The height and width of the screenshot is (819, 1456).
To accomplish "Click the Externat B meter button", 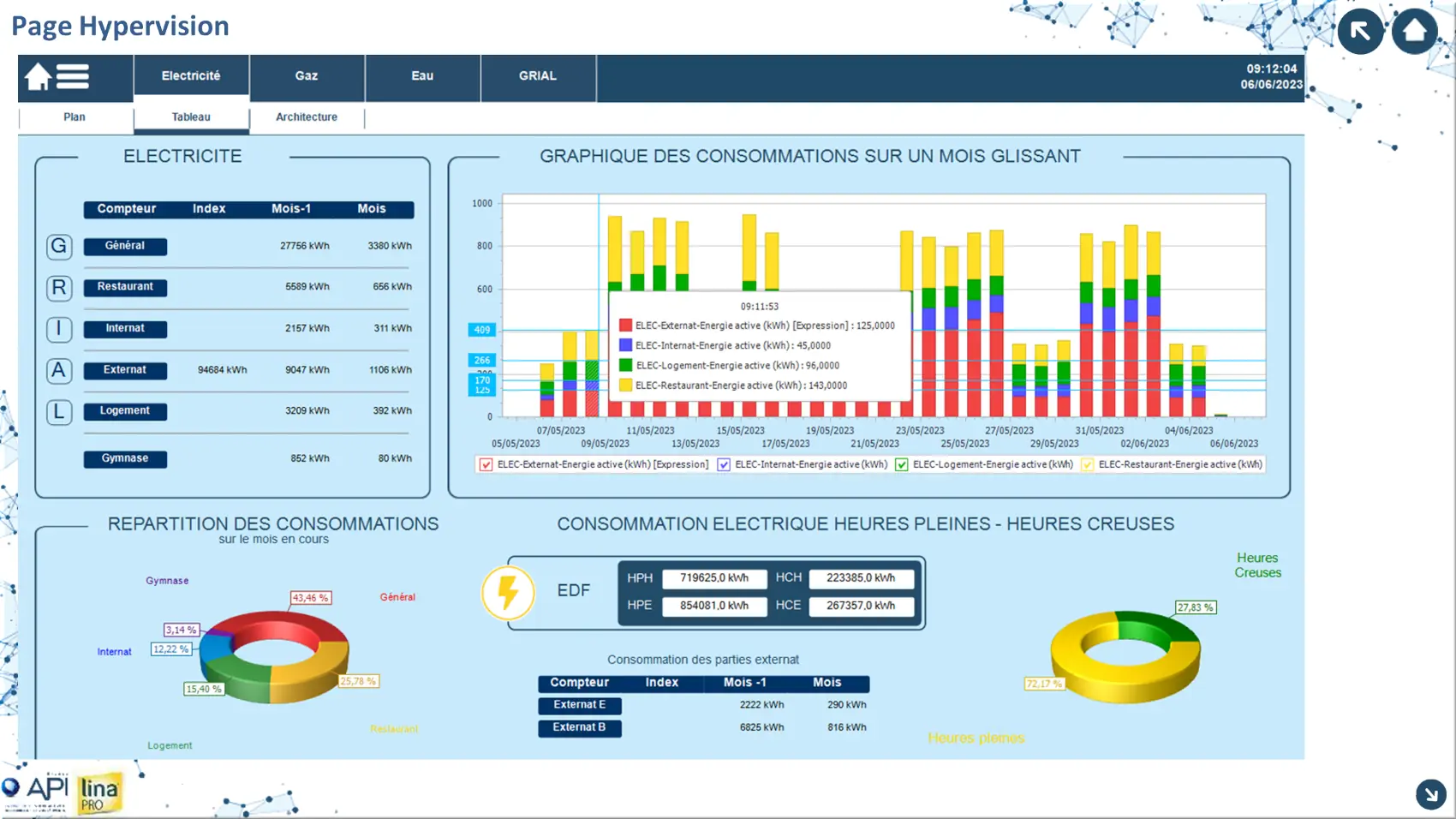I will click(579, 728).
